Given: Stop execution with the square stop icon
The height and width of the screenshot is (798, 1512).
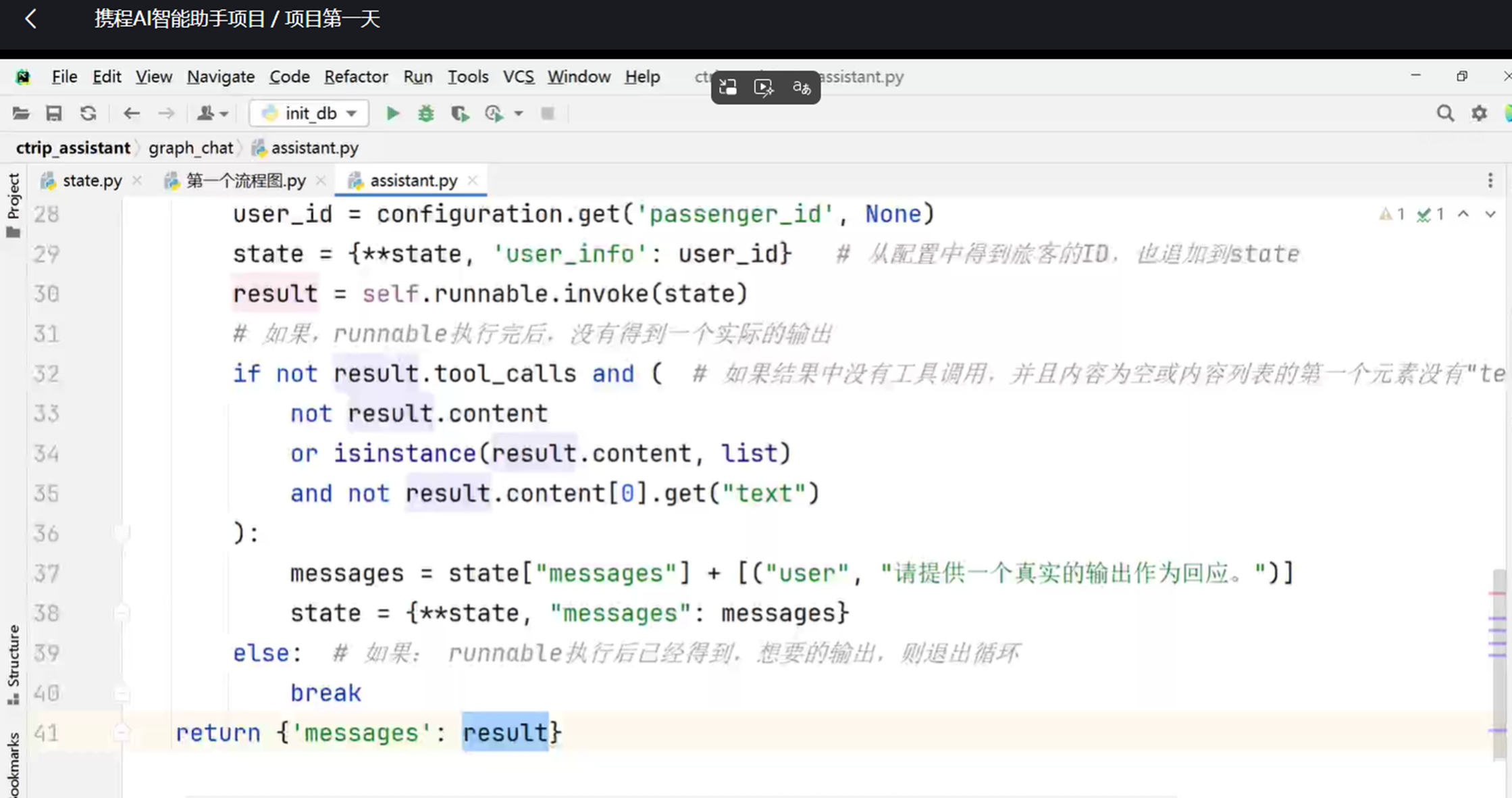Looking at the screenshot, I should (x=548, y=114).
